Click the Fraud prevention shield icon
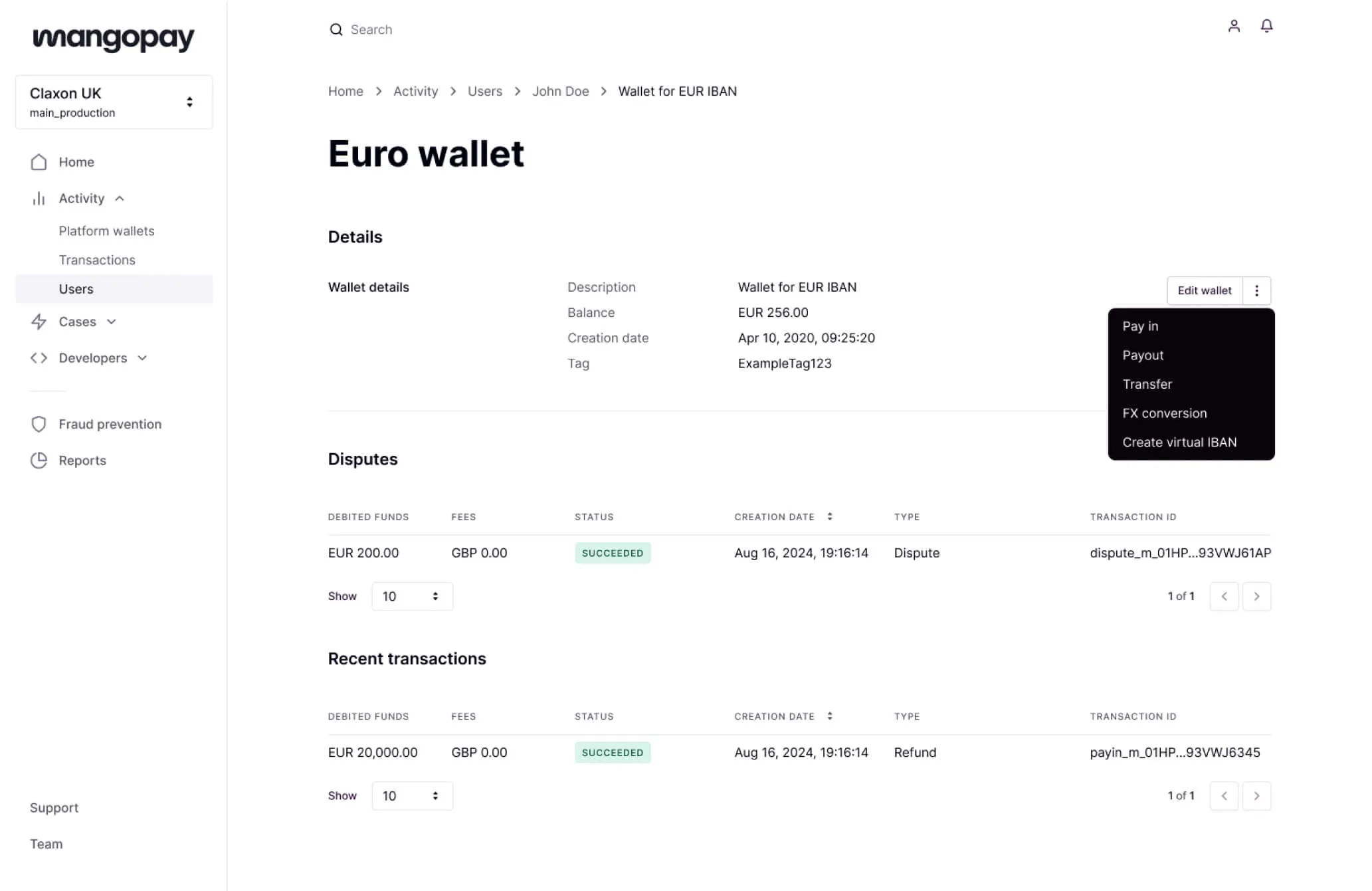Image resolution: width=1372 pixels, height=891 pixels. (39, 424)
